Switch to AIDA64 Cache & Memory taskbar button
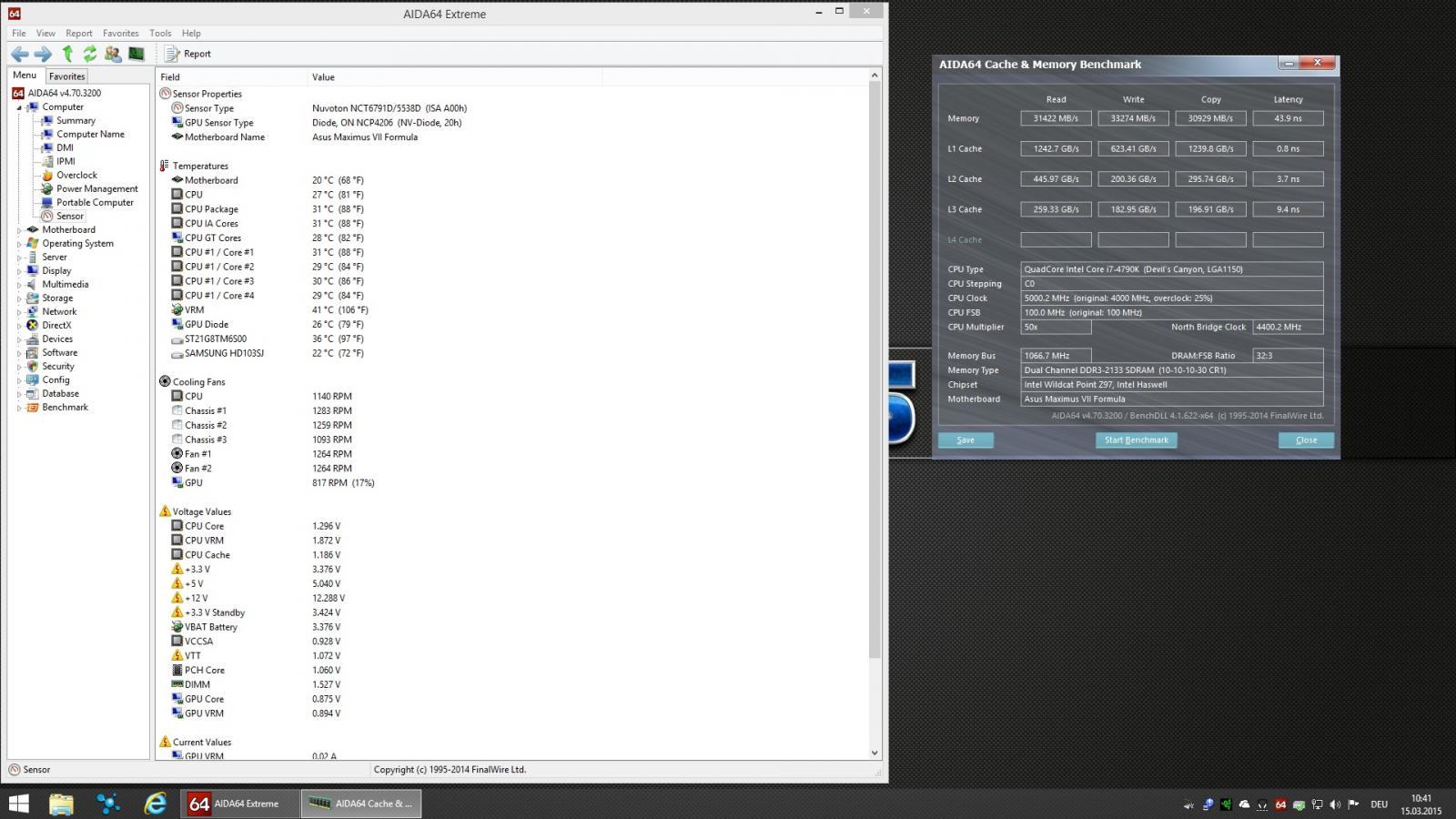The height and width of the screenshot is (819, 1456). pos(360,804)
